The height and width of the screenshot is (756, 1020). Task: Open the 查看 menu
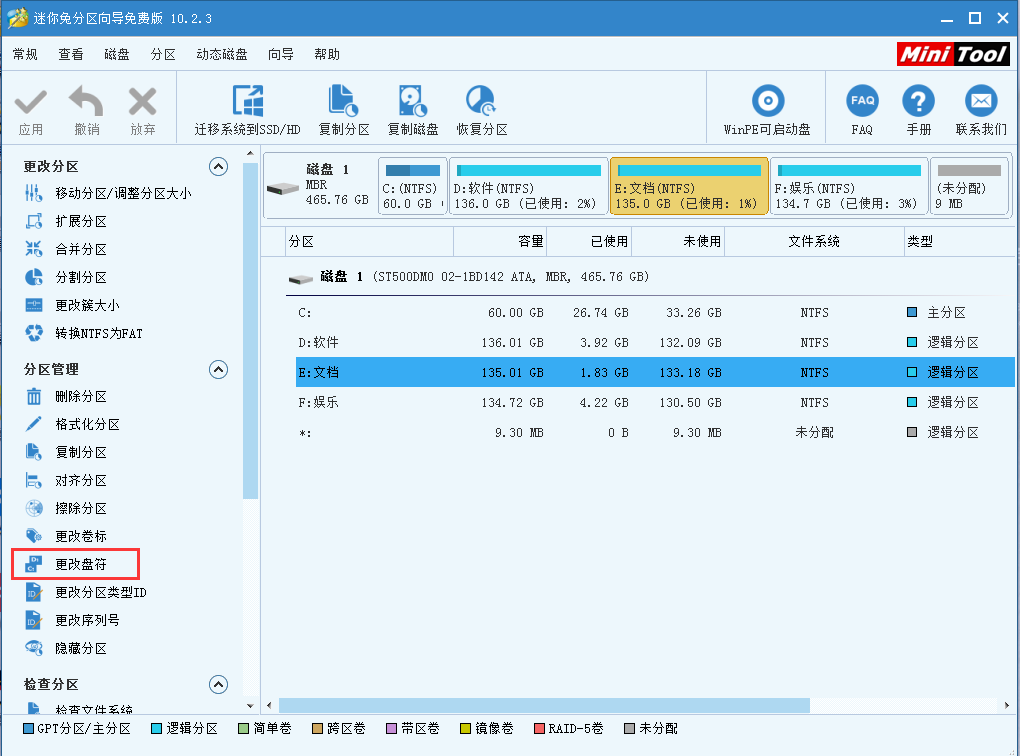(x=71, y=54)
